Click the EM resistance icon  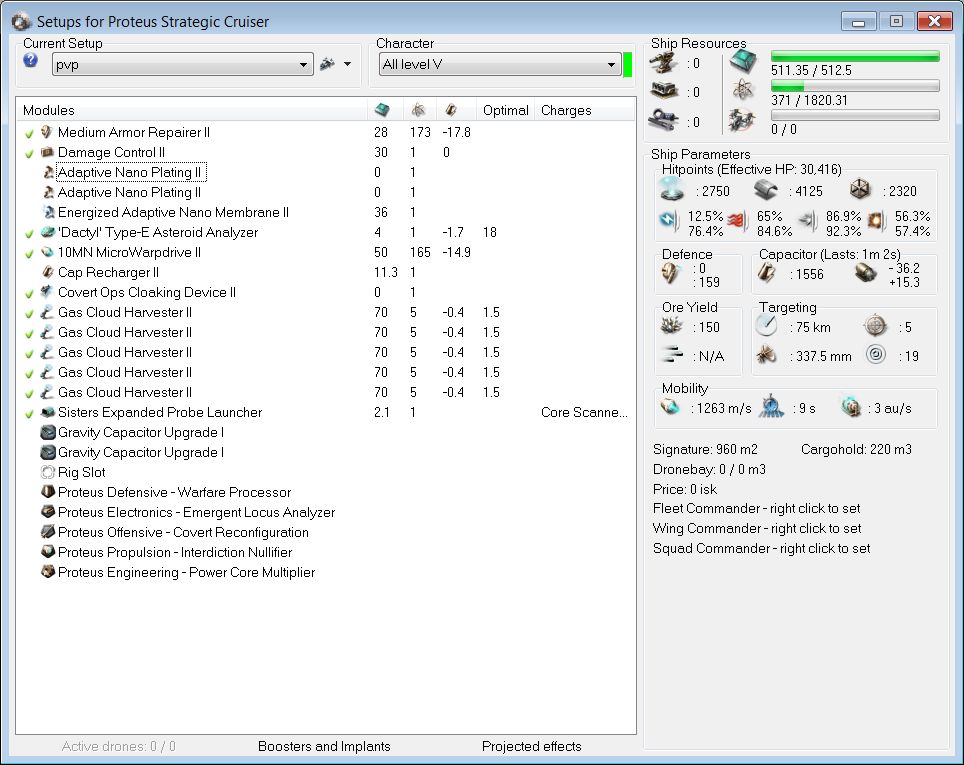(670, 220)
